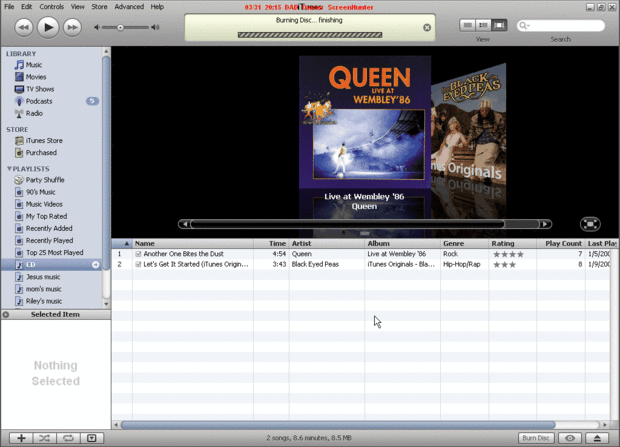Screen dimensions: 620x447
Task: Switch to grouped album view icon
Action: tap(483, 25)
